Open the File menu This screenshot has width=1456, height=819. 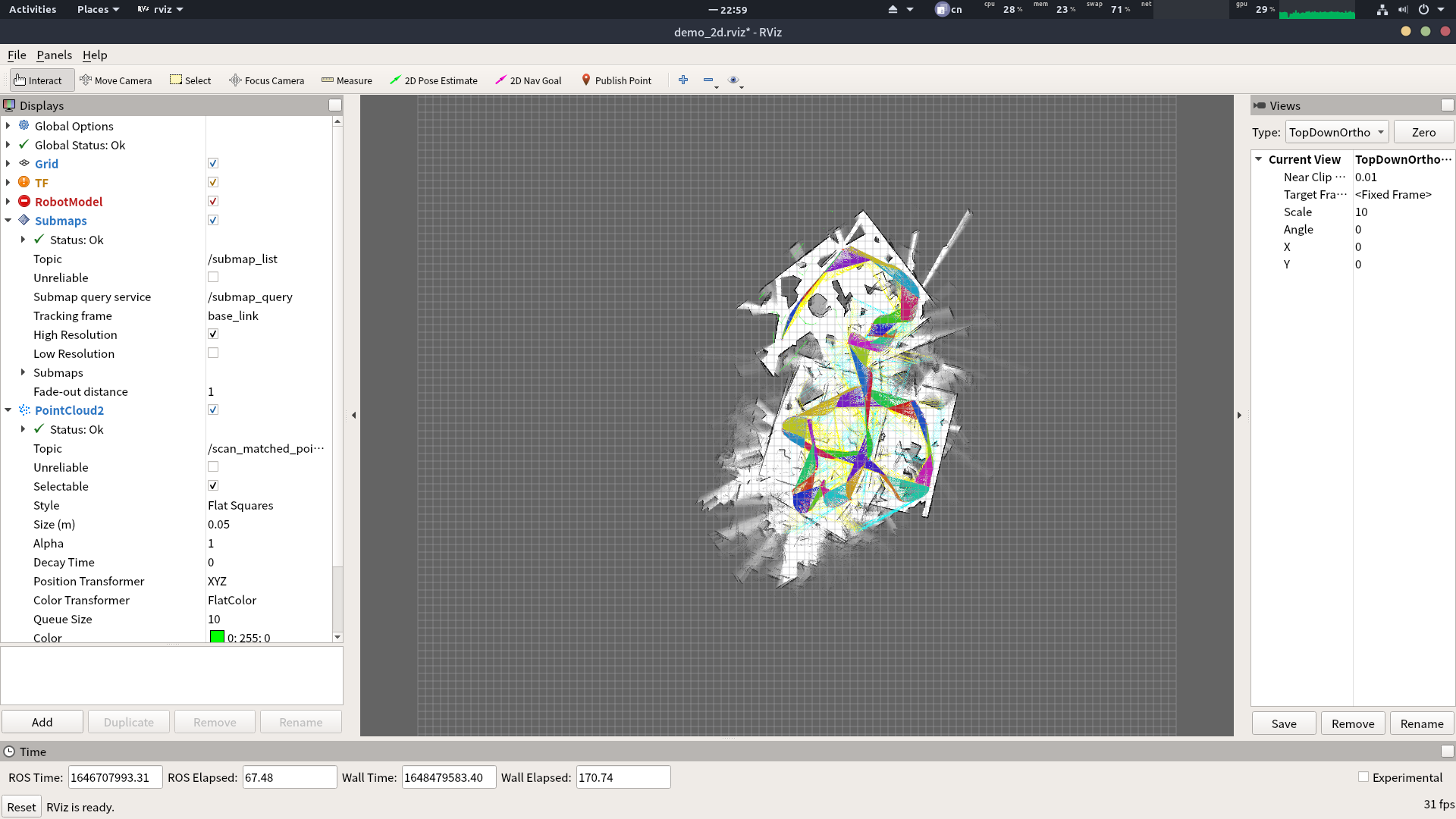(17, 55)
